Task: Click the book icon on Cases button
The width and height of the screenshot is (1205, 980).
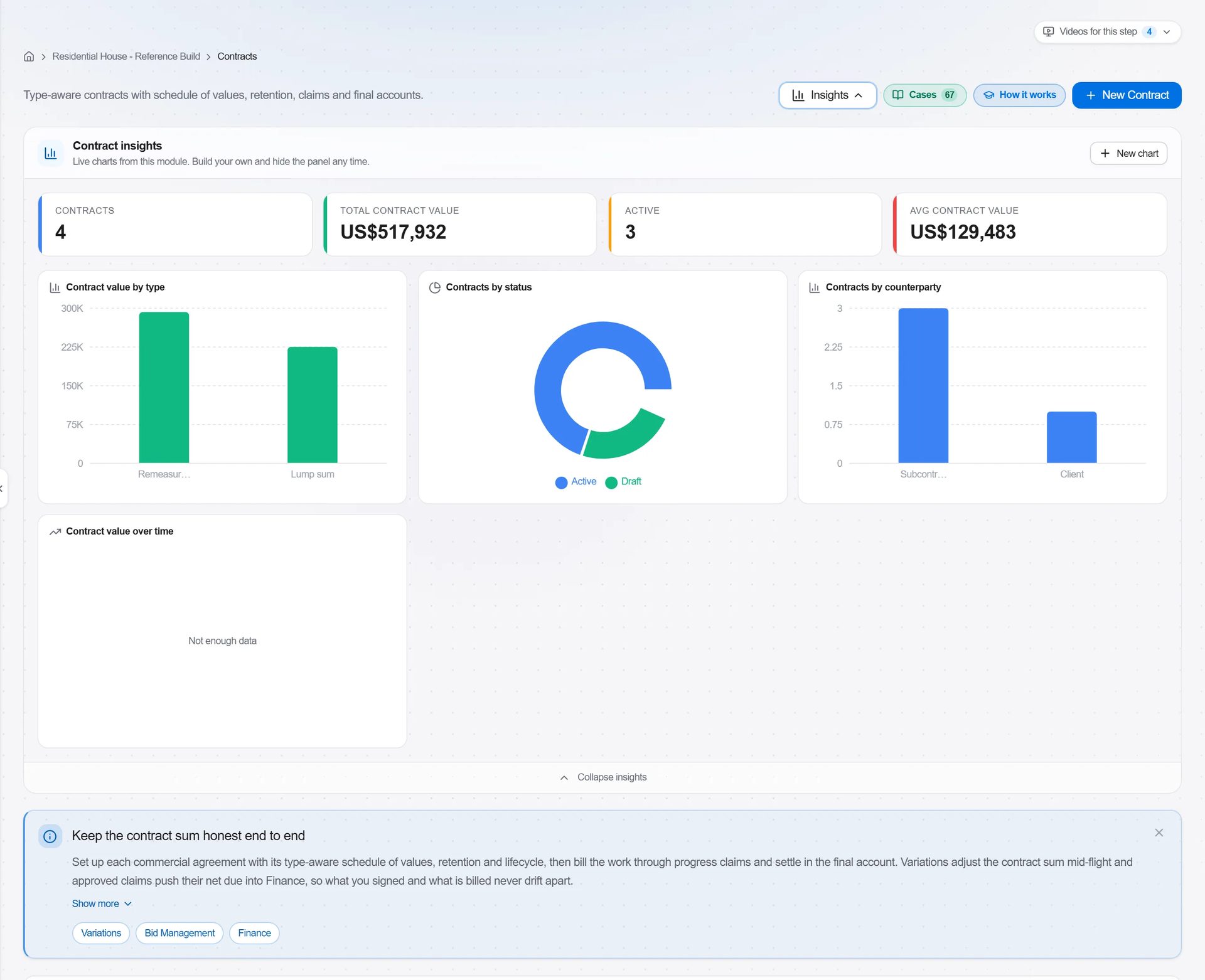Action: point(898,95)
